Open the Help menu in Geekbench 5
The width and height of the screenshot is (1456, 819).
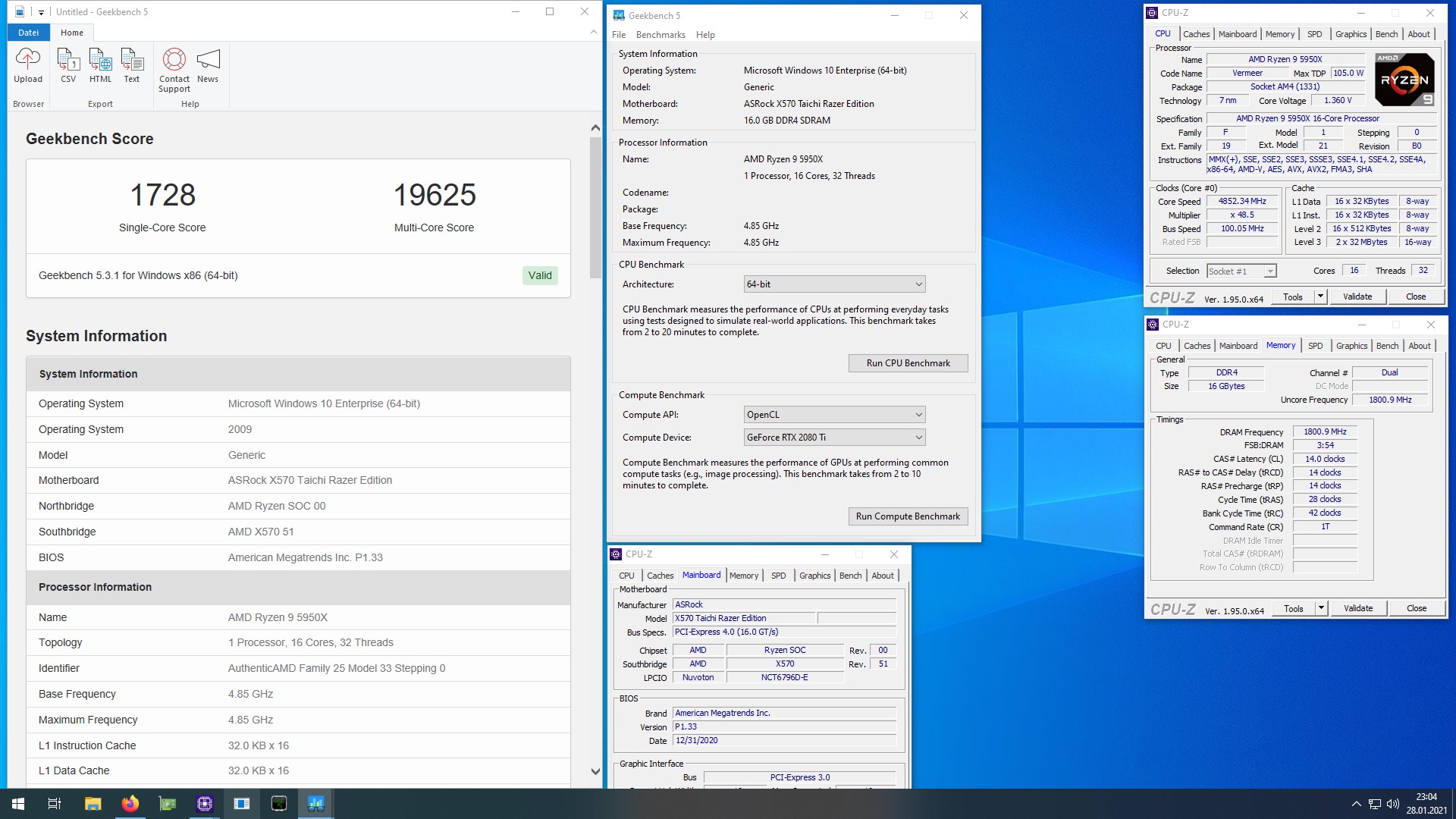(705, 35)
